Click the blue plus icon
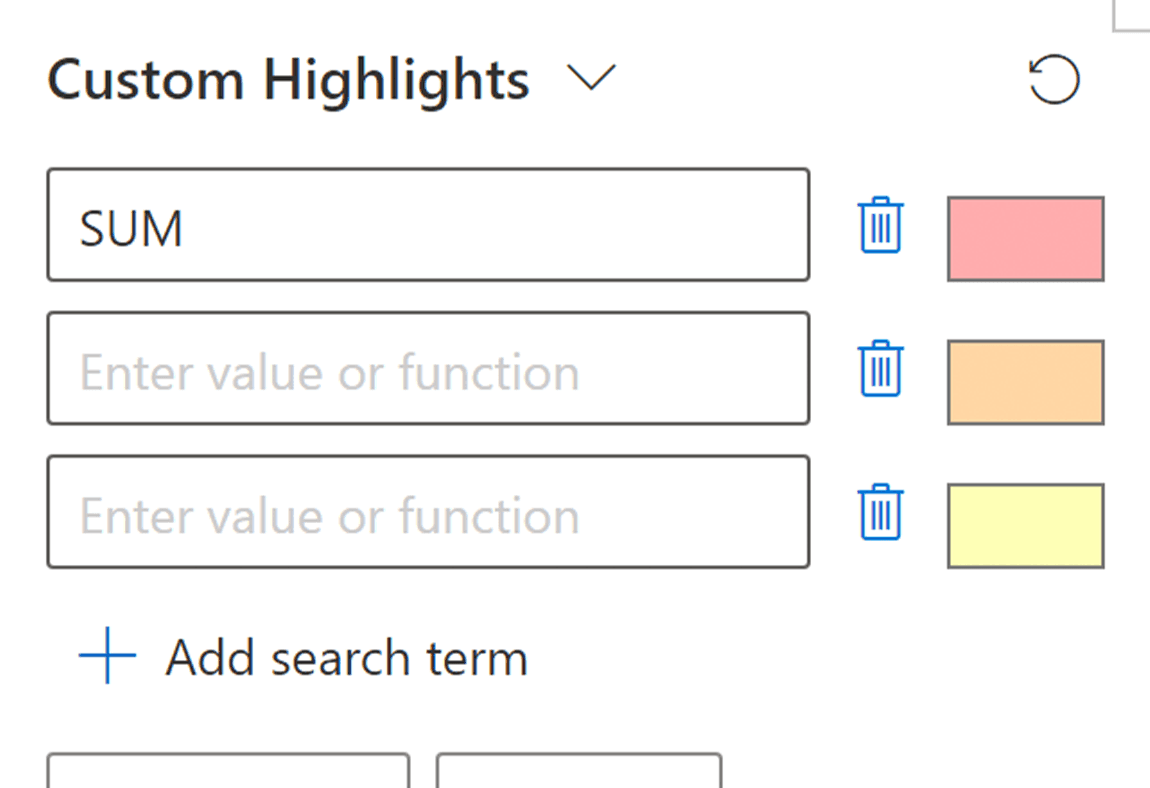Viewport: 1150px width, 788px height. [x=107, y=657]
